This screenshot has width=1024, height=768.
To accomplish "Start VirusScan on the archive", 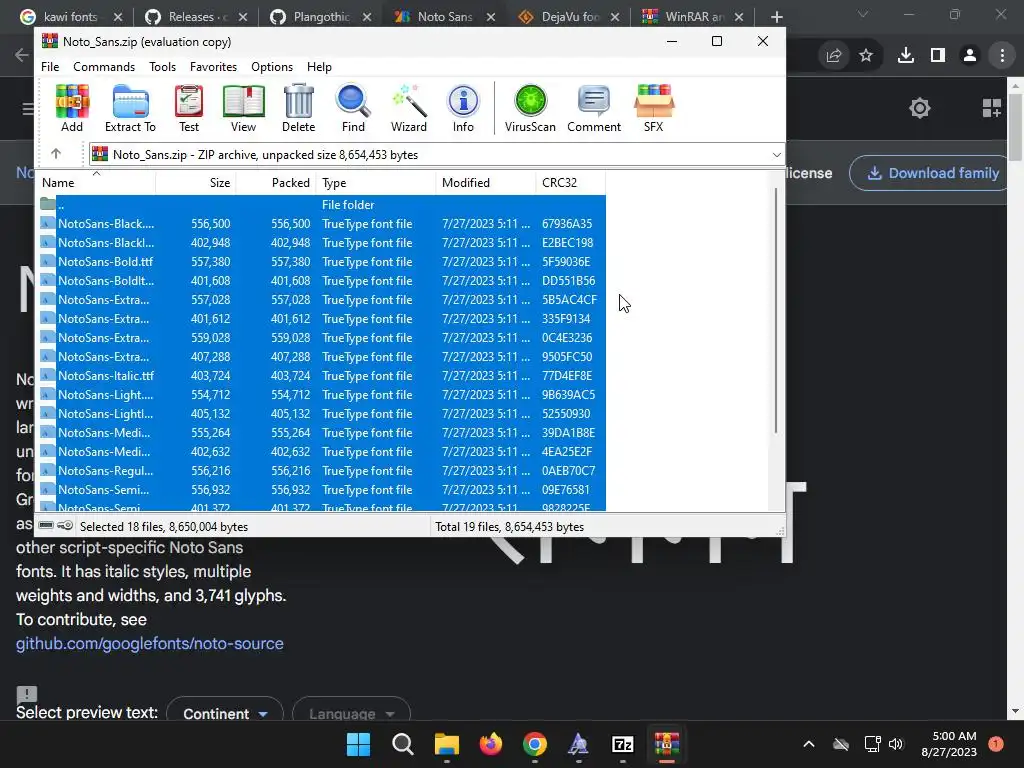I will 530,108.
